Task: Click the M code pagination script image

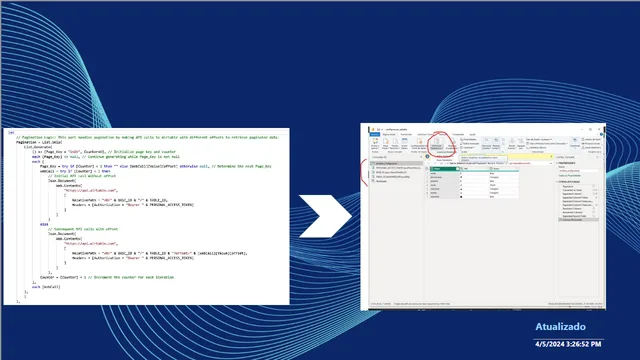Action: 146,216
